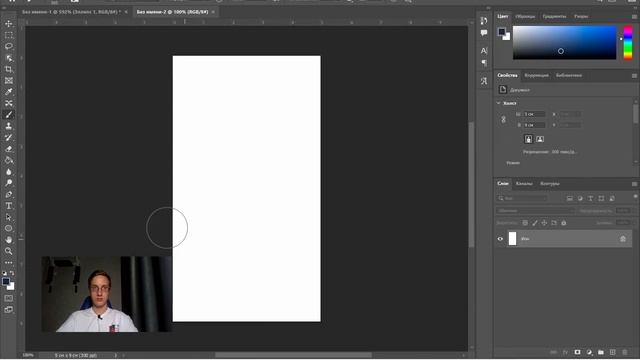Screen dimensions: 640x360
Task: Click Color panel foreground swatch
Action: point(502,32)
